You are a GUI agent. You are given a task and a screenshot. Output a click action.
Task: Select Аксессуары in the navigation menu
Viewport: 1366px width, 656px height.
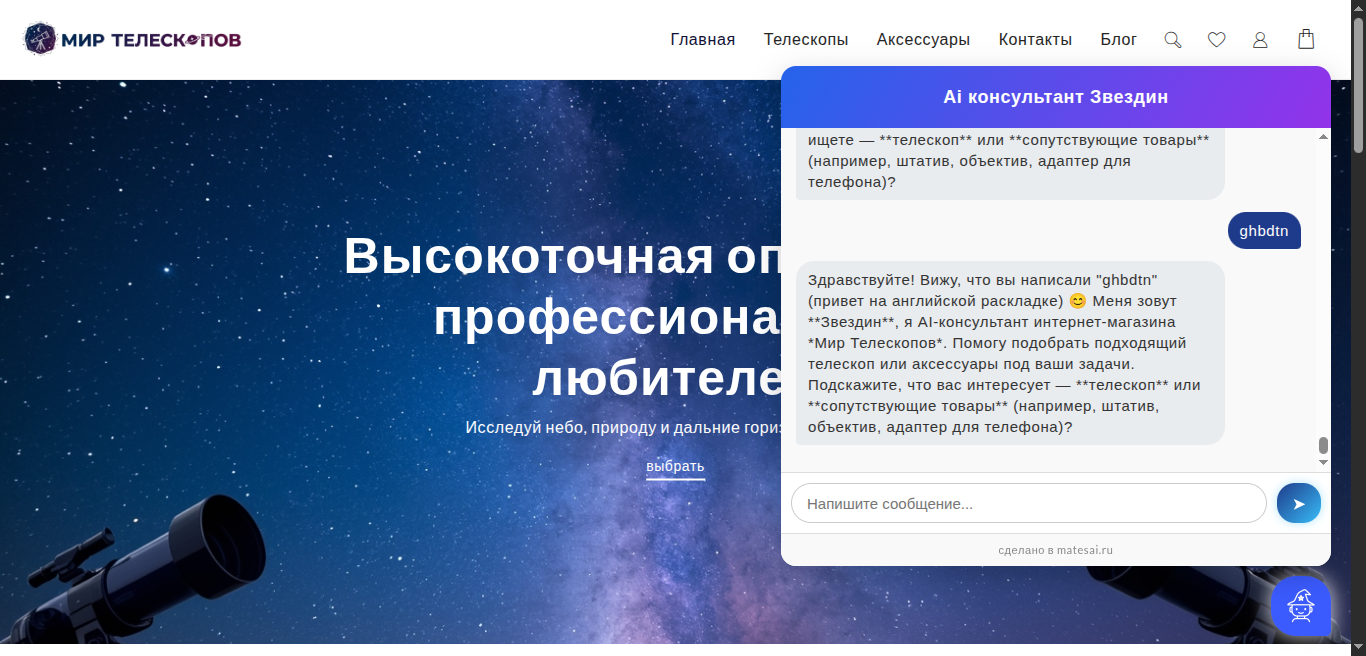(x=922, y=40)
